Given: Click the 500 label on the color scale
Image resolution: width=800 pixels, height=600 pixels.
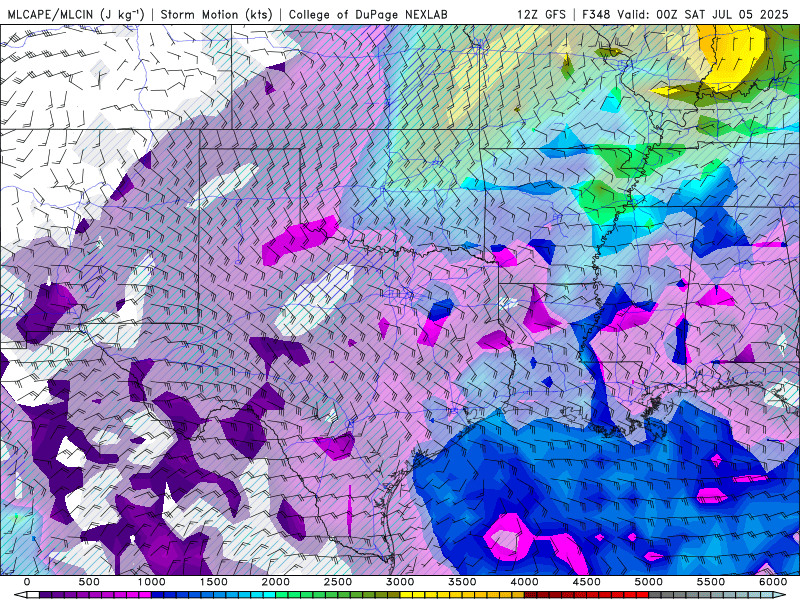Looking at the screenshot, I should [x=89, y=582].
